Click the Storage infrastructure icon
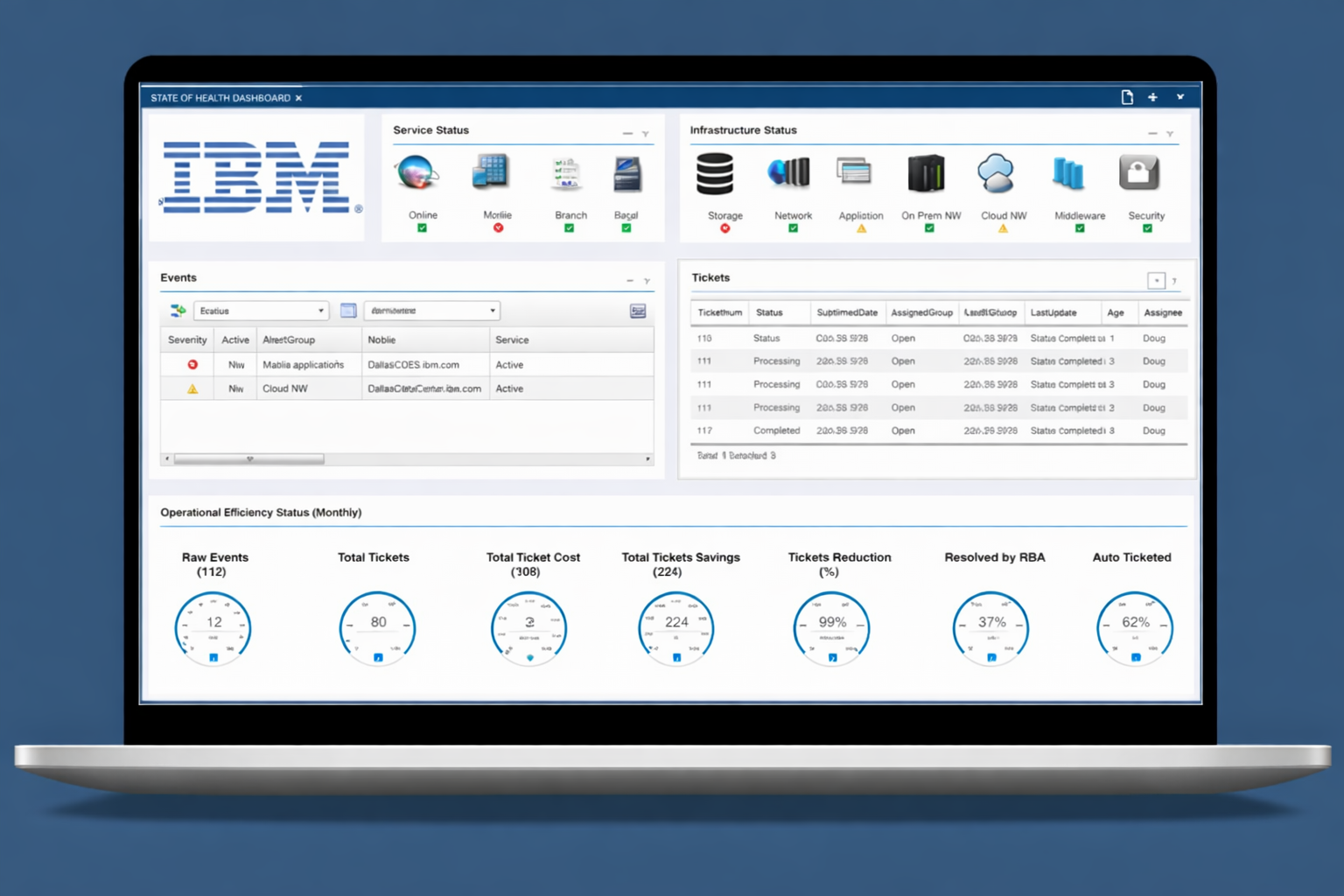The width and height of the screenshot is (1344, 896). [x=715, y=174]
